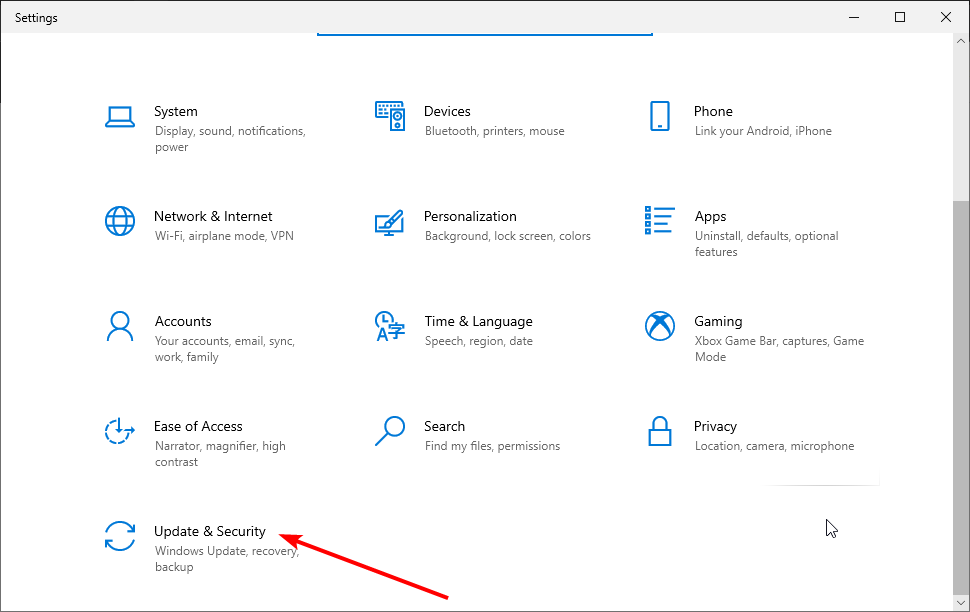Click the Devices keyboard and speaker icon
The height and width of the screenshot is (612, 970).
pos(390,116)
